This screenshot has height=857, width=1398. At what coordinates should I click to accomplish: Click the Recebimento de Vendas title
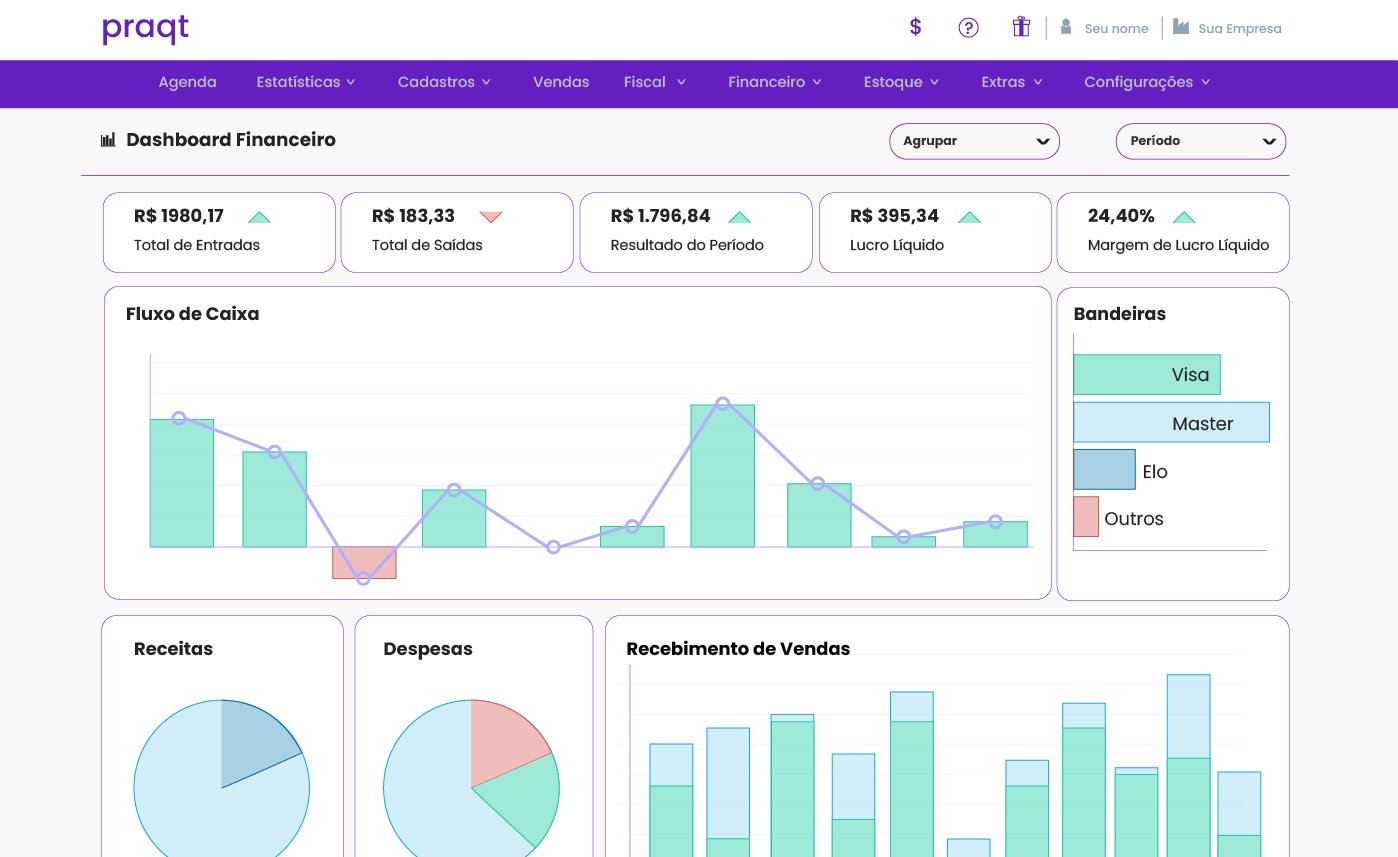click(x=738, y=649)
